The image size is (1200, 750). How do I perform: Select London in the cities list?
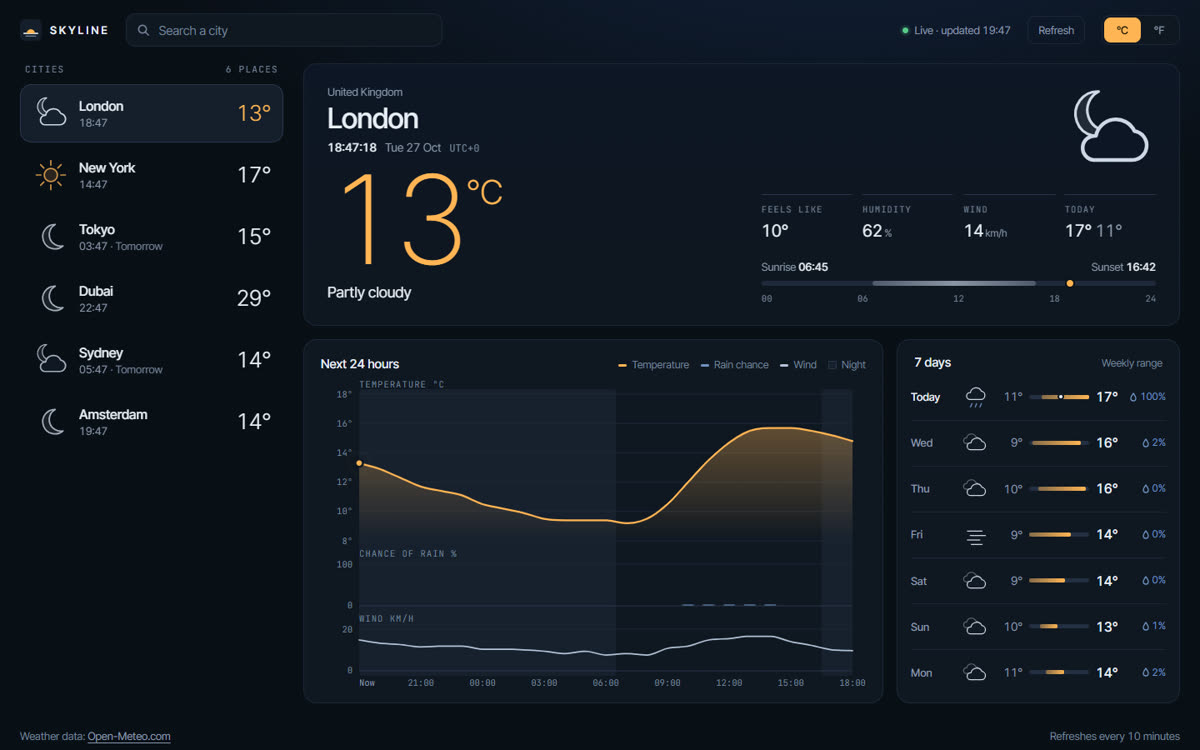tap(152, 113)
